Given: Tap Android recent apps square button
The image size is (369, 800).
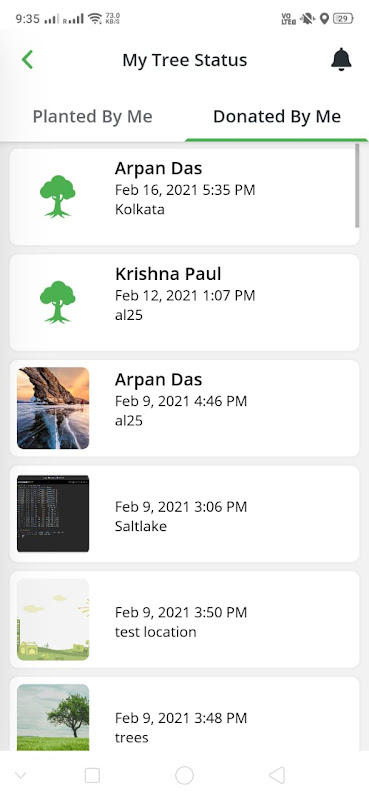Looking at the screenshot, I should pos(92,775).
